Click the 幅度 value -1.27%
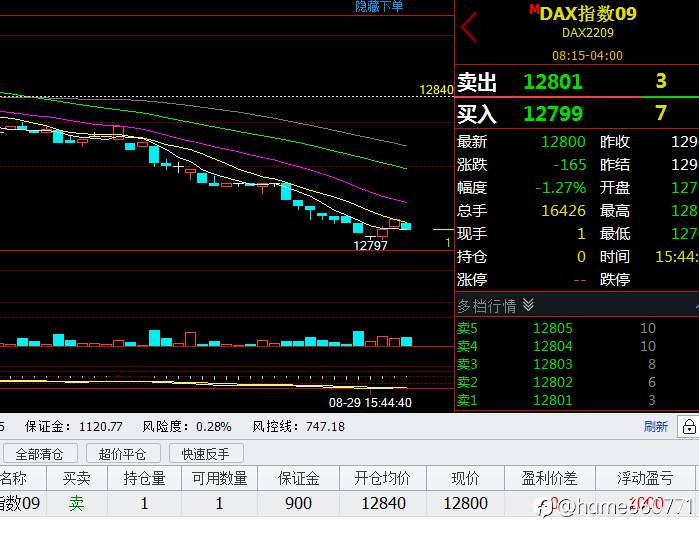This screenshot has width=699, height=541. (561, 188)
